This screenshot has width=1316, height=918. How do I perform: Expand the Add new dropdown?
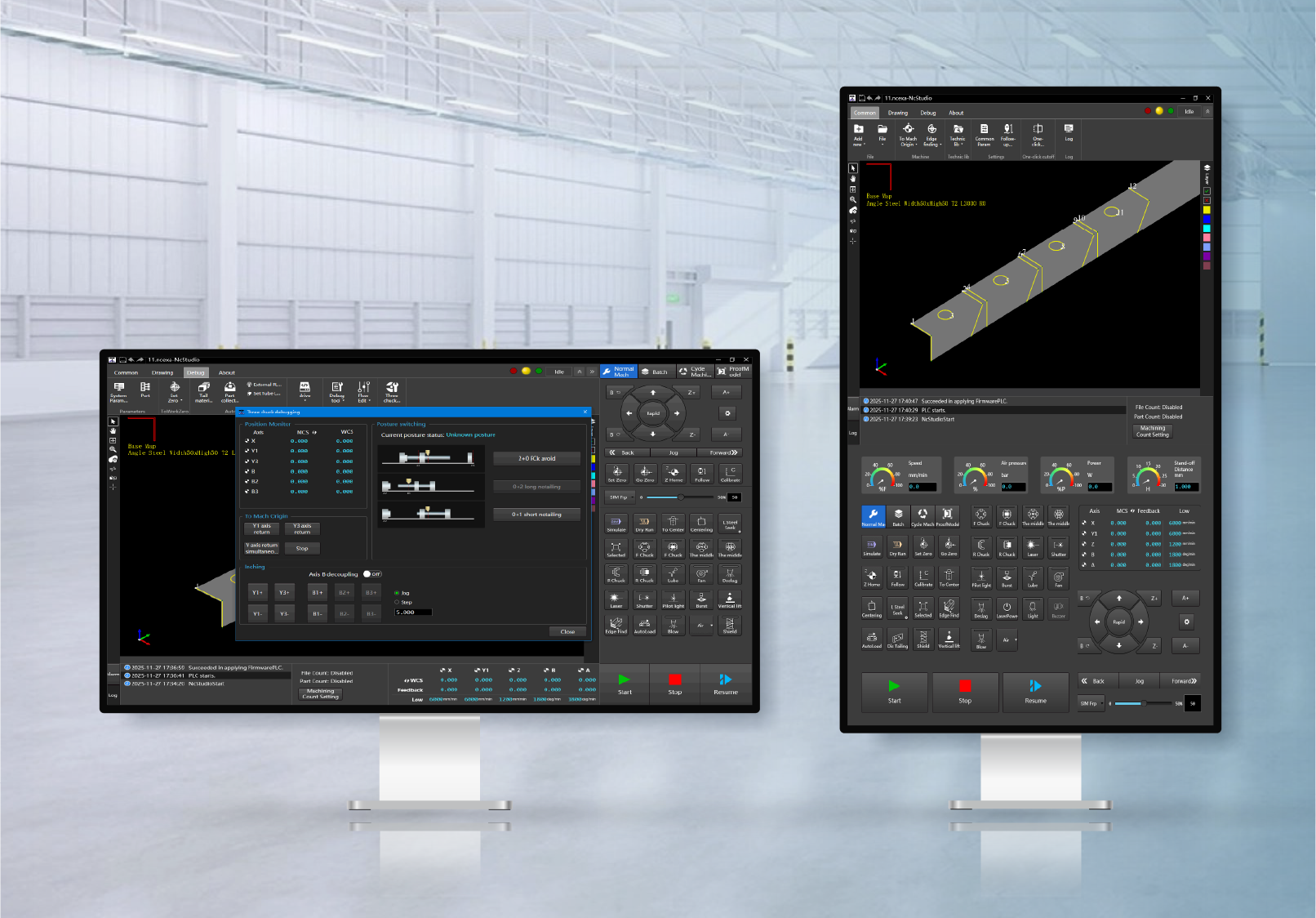click(x=858, y=133)
